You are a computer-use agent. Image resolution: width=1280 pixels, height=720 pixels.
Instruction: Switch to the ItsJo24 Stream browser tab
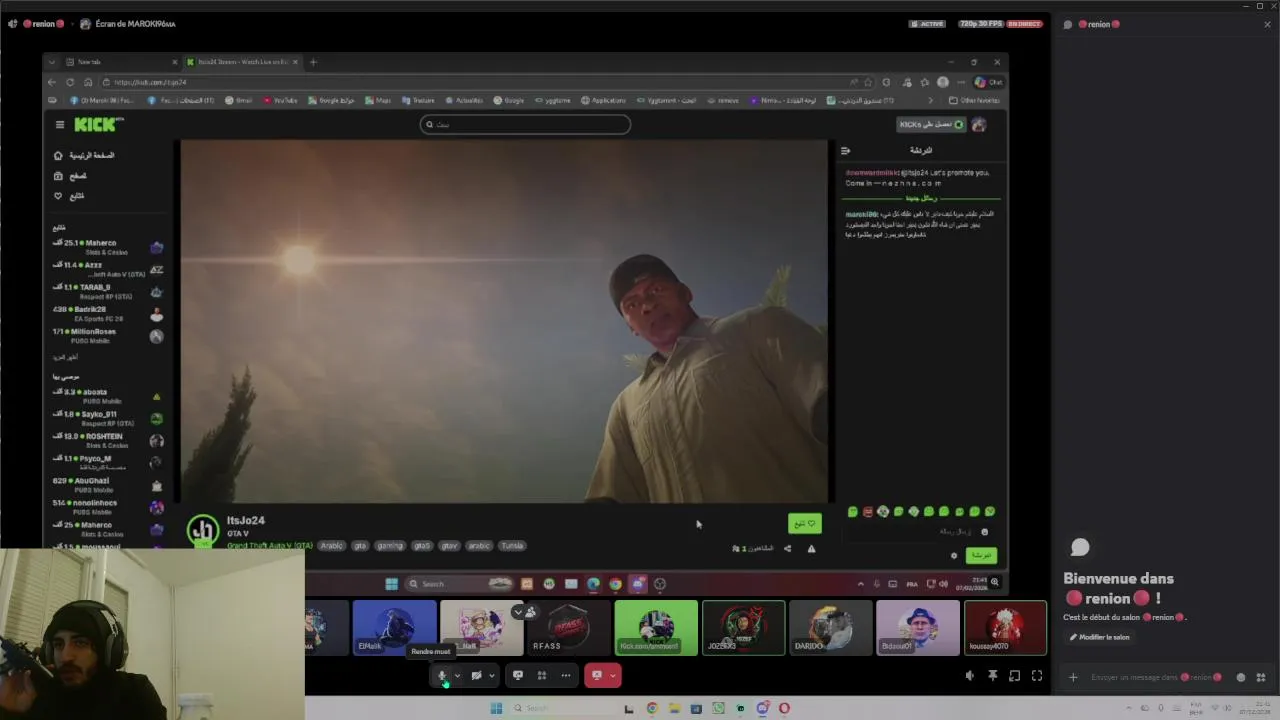pyautogui.click(x=242, y=62)
